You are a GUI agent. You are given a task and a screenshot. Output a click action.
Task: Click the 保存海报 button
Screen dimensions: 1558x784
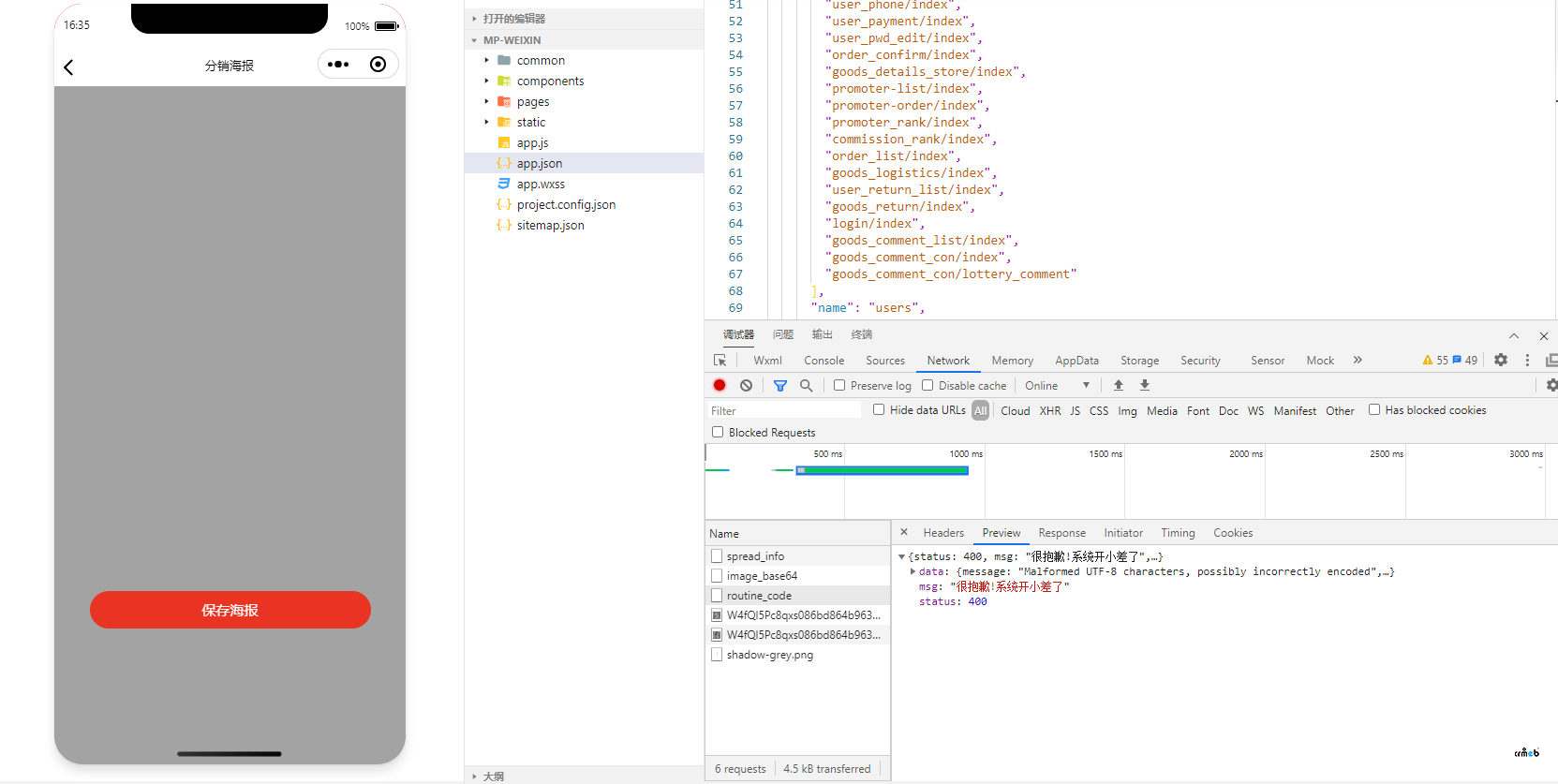230,610
